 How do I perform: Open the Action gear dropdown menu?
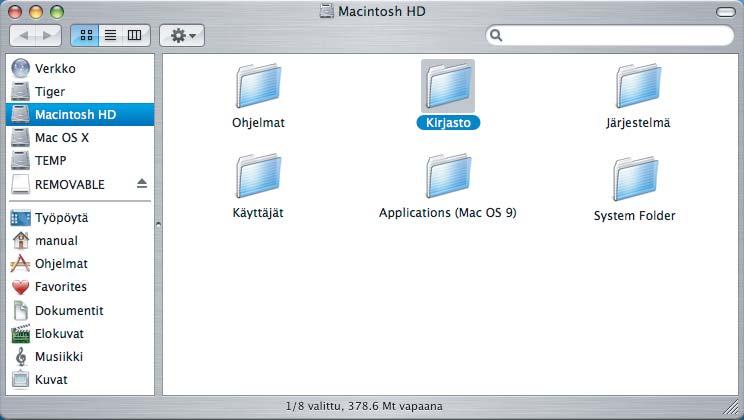click(x=182, y=36)
